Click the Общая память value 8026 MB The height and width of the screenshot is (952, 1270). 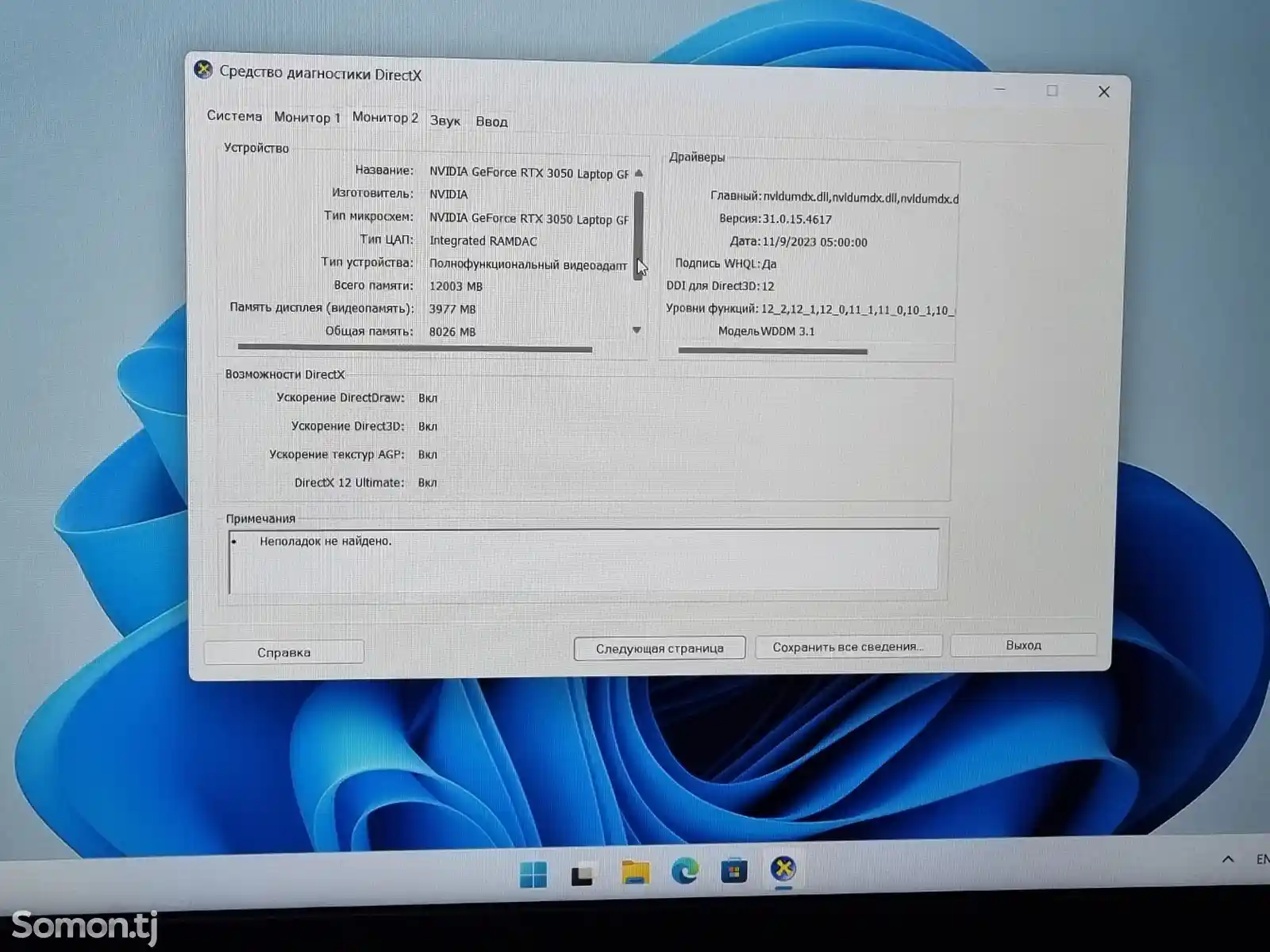point(452,332)
